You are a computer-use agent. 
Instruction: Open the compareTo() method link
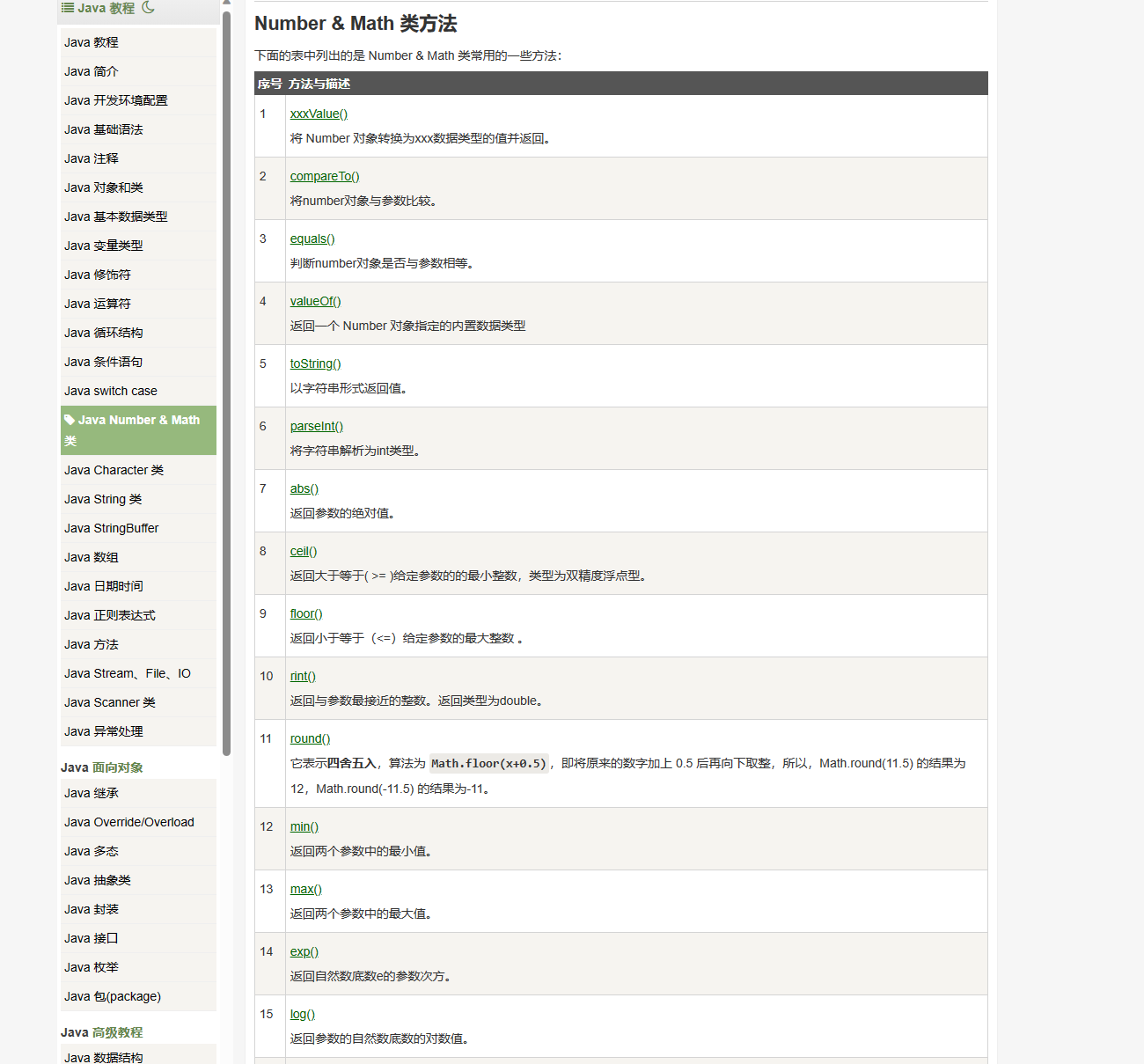coord(325,176)
